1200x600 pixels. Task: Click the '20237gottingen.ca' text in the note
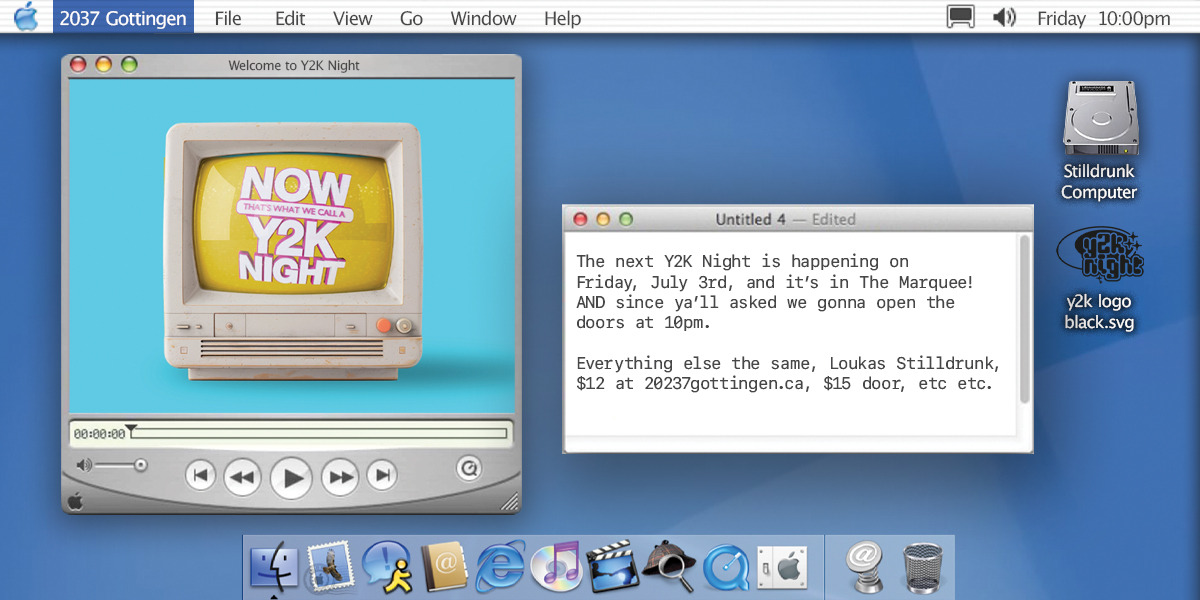coord(725,383)
